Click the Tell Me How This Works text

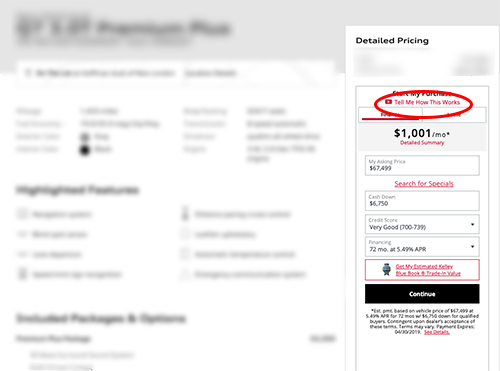tap(427, 102)
